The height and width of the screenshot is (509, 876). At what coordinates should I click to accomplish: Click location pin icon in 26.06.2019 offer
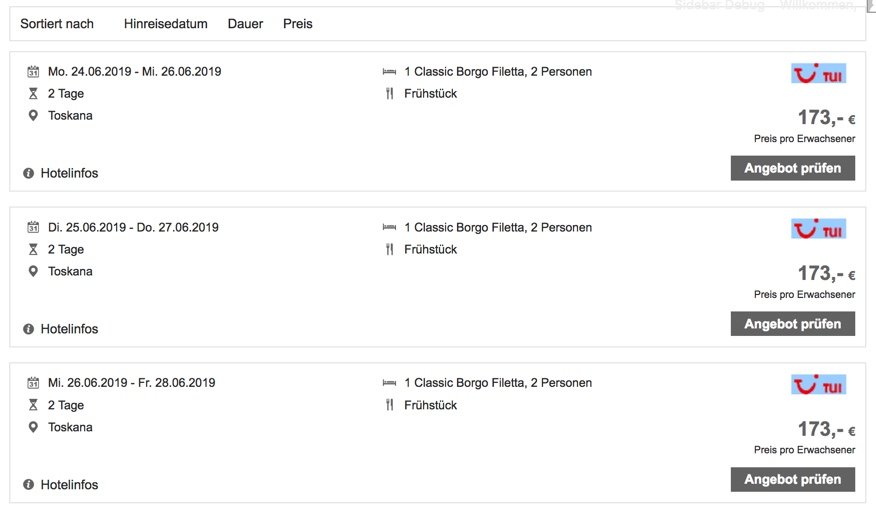(33, 428)
